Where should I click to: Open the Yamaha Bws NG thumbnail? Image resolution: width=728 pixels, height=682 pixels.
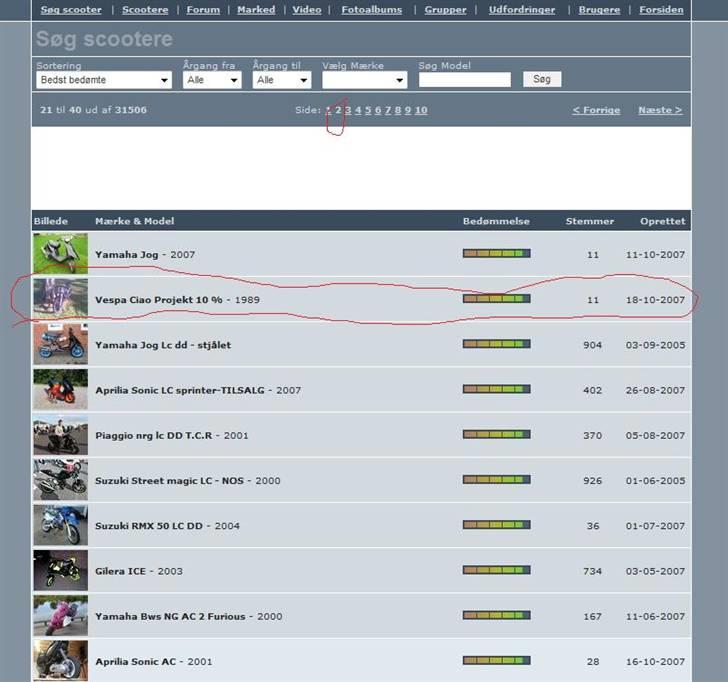tap(60, 616)
